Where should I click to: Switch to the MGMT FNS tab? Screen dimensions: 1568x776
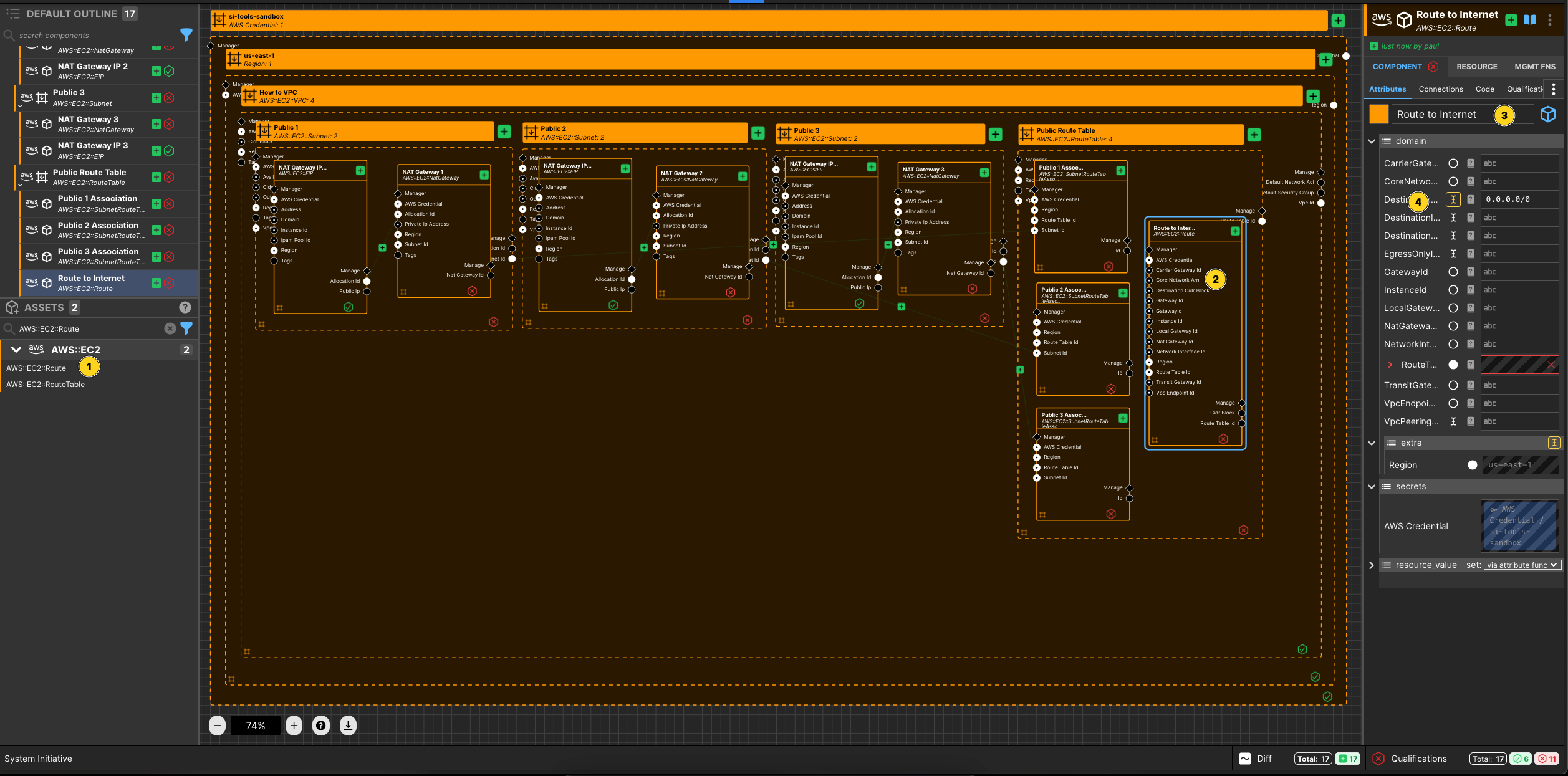pos(1535,67)
